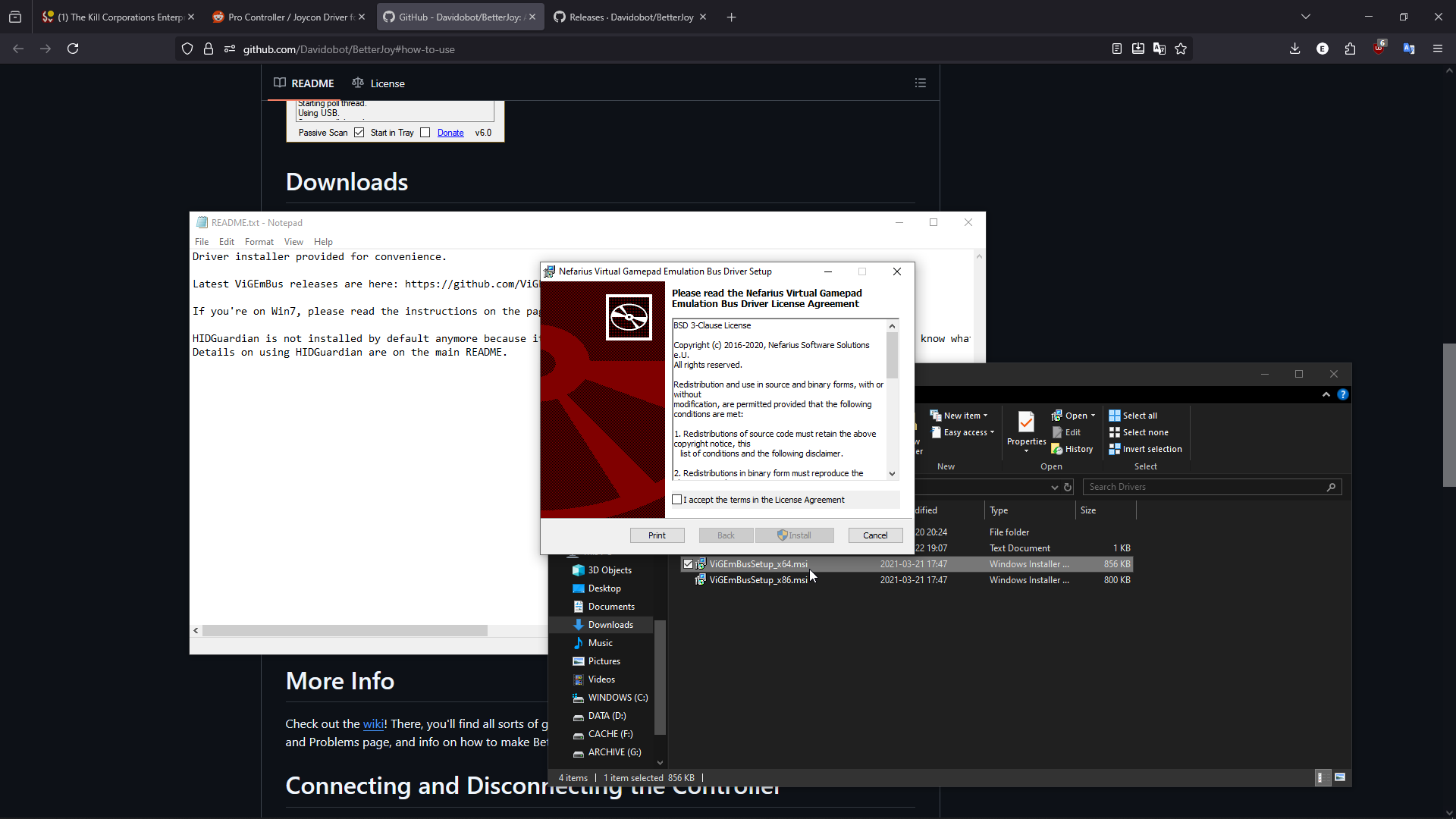The width and height of the screenshot is (1456, 819).
Task: Open the wiki link
Action: (373, 724)
